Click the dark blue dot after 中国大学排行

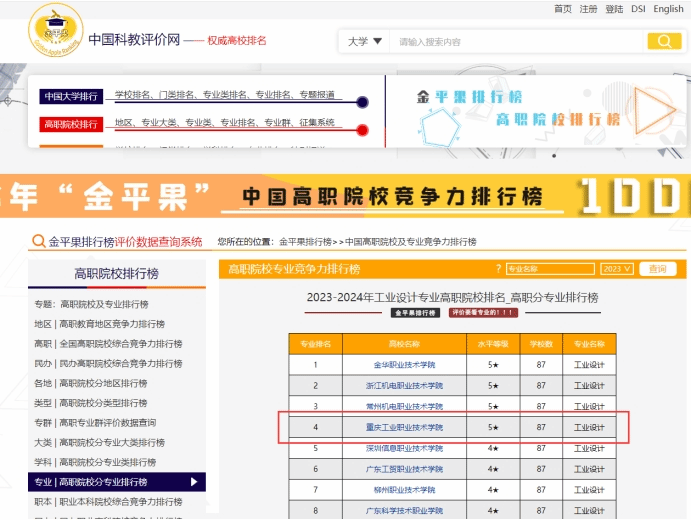pyautogui.click(x=362, y=102)
